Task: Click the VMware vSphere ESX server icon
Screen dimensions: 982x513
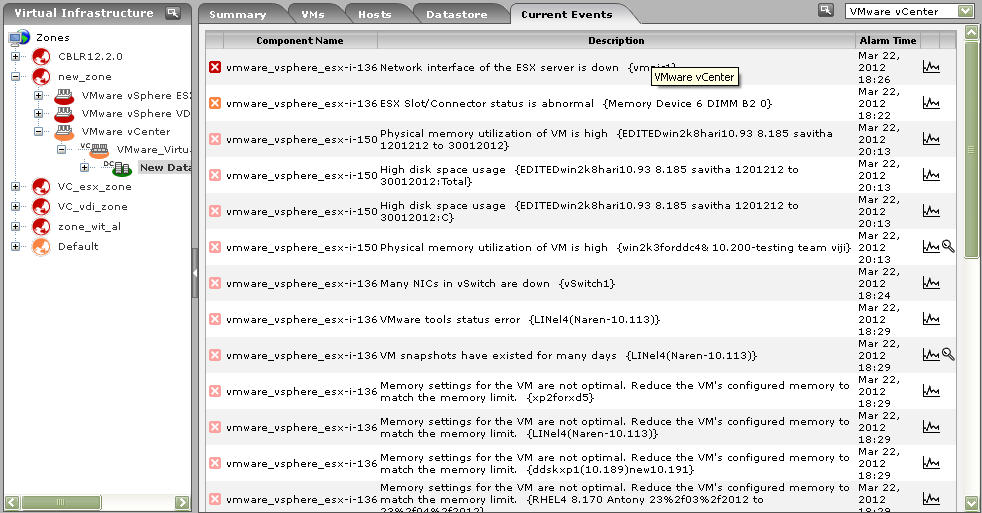Action: pyautogui.click(x=64, y=96)
